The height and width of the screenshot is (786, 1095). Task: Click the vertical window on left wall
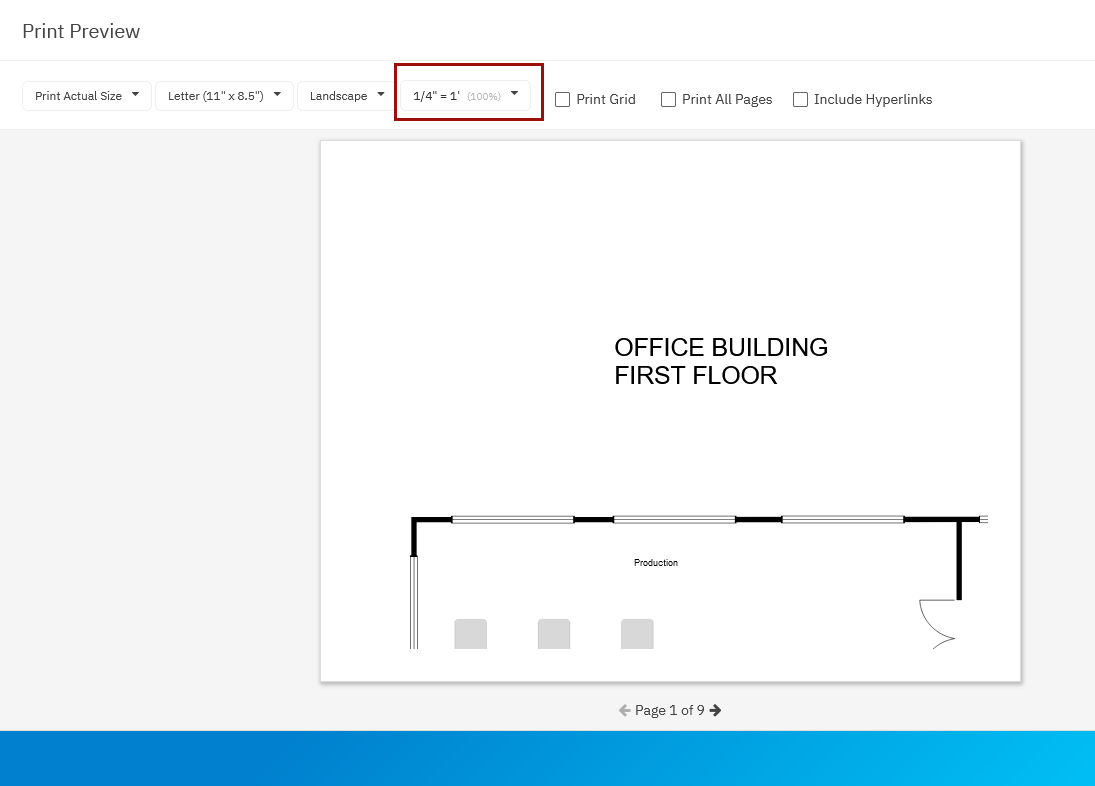pos(414,602)
